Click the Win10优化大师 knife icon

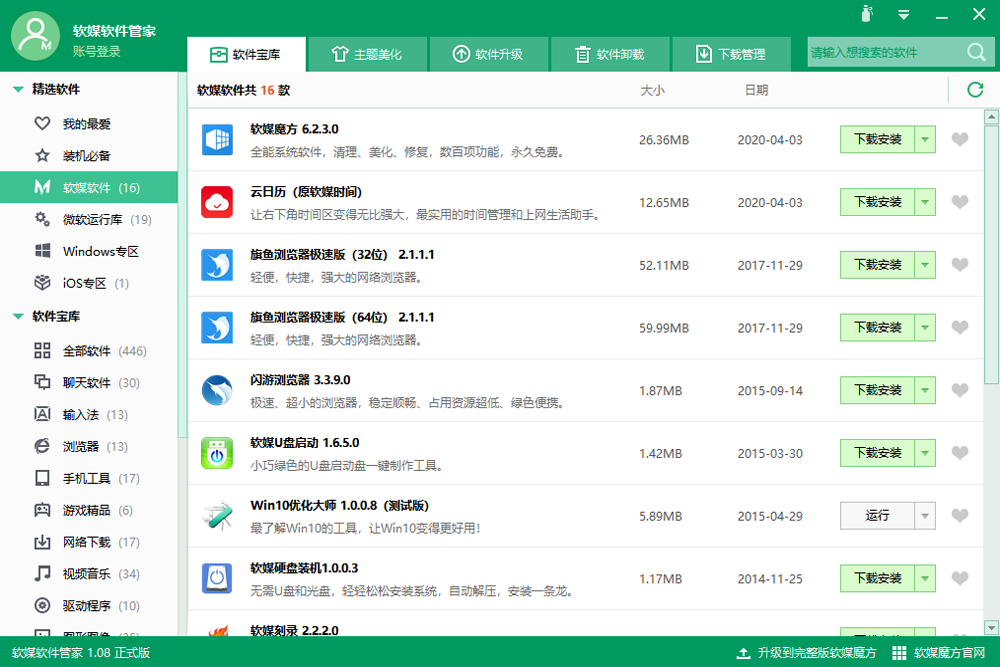217,516
